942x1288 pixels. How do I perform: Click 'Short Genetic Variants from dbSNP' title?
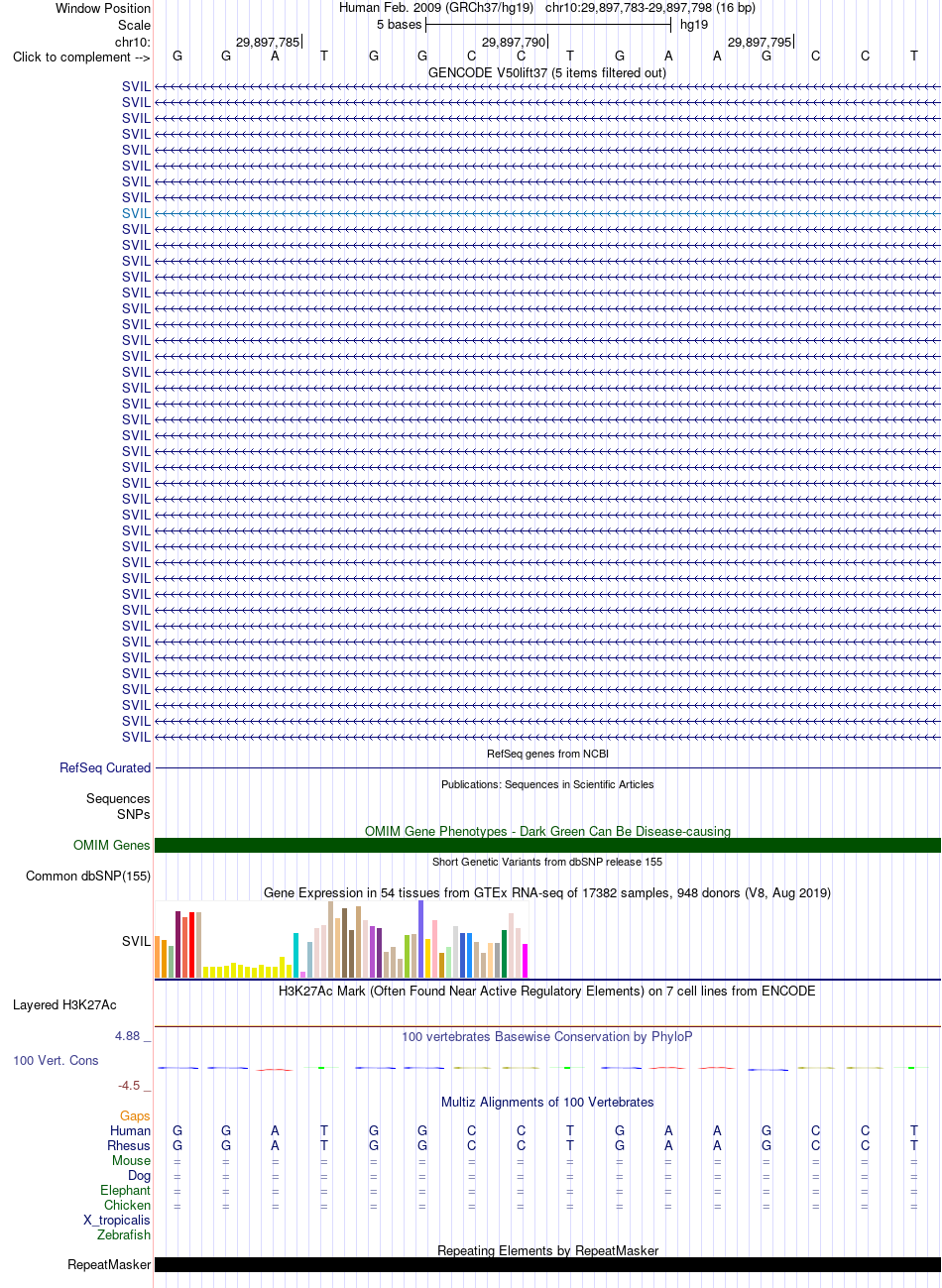pyautogui.click(x=547, y=862)
